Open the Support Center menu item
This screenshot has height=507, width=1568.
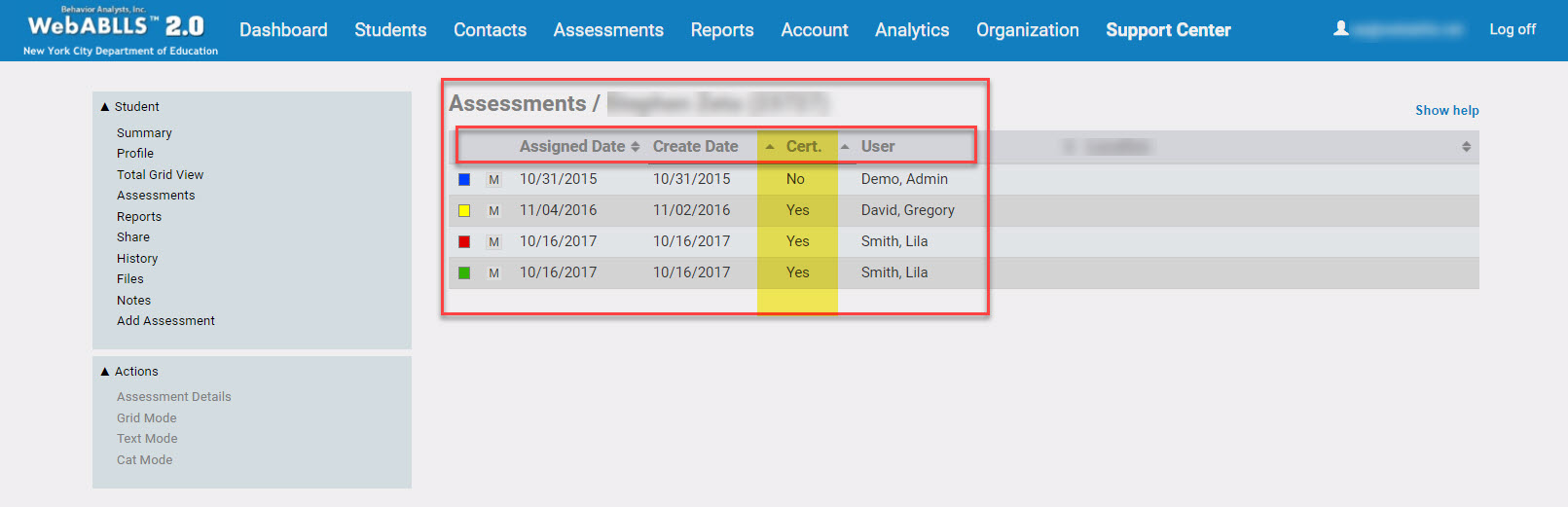pyautogui.click(x=1168, y=30)
